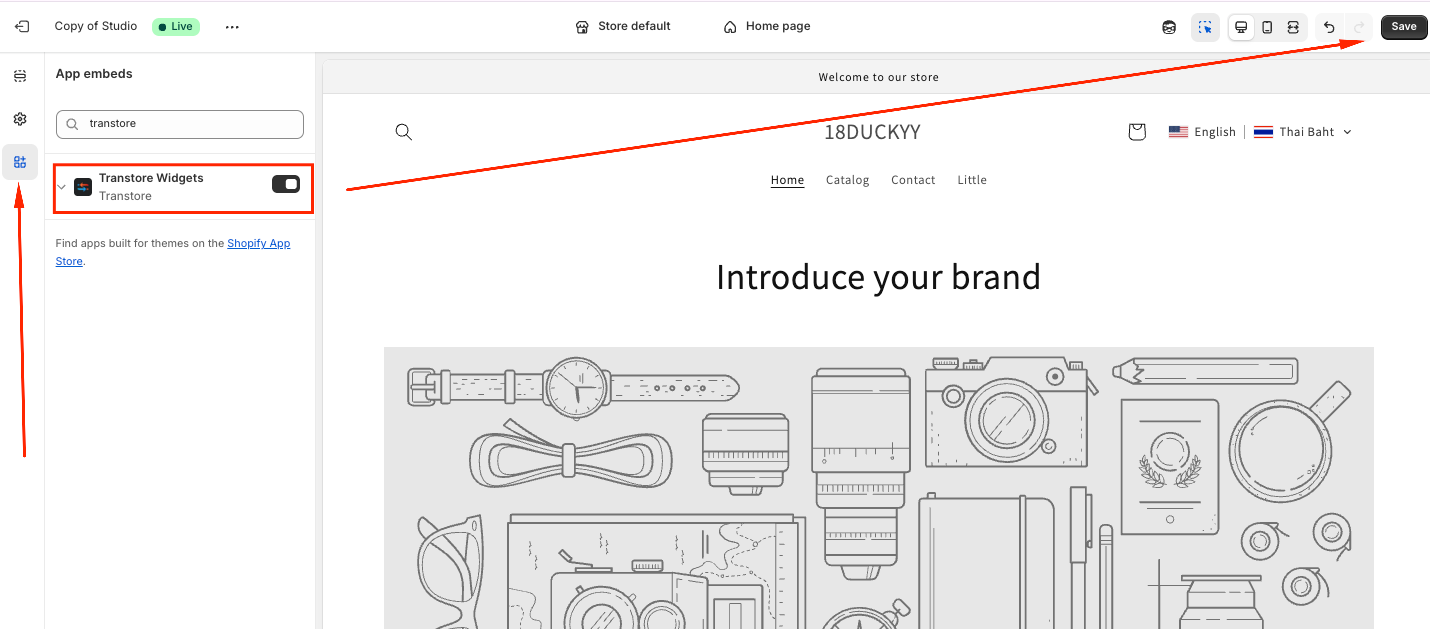The image size is (1430, 629).
Task: Go to Catalog menu item
Action: pos(847,180)
